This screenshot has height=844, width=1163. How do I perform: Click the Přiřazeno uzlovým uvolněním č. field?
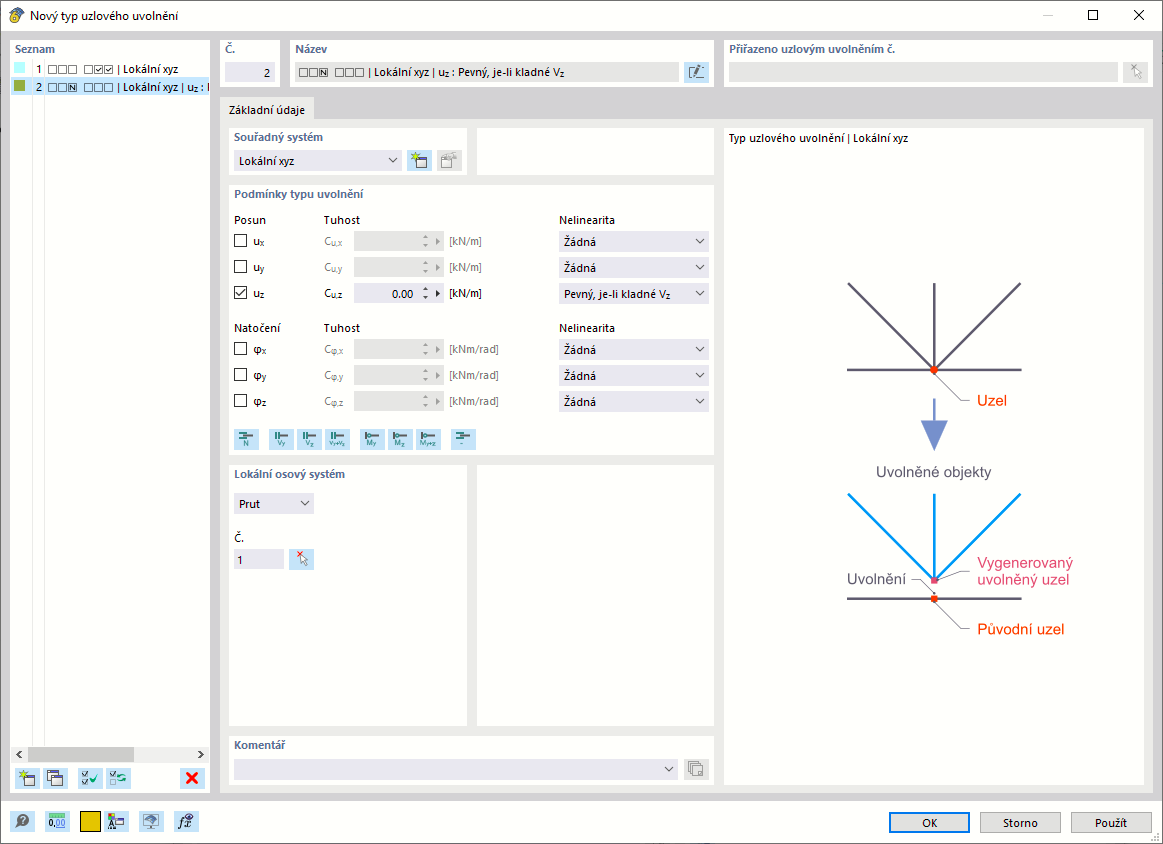pos(923,72)
